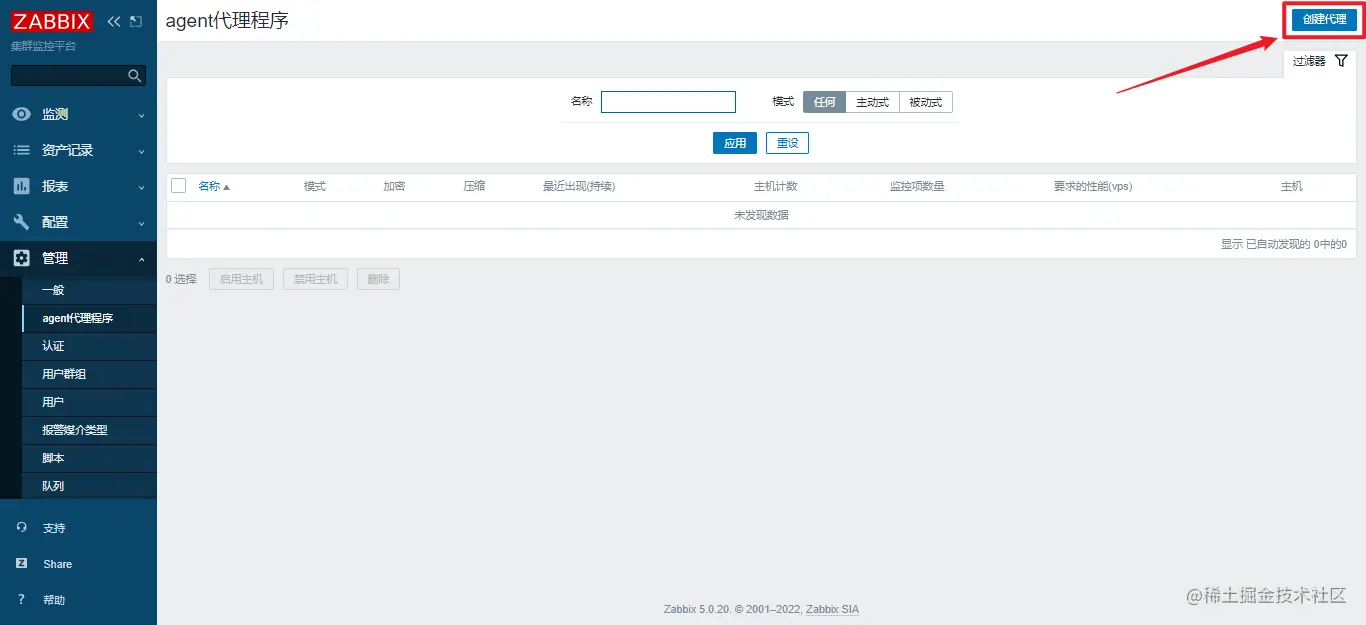The image size is (1366, 625).
Task: Open the 帮助 link in sidebar
Action: tap(54, 600)
